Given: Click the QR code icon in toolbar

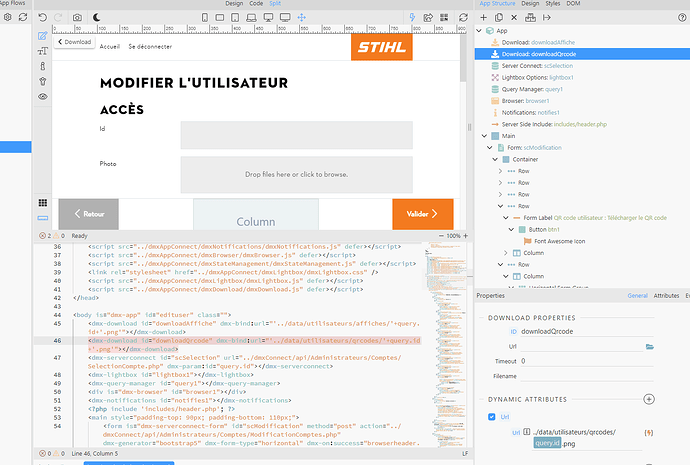Looking at the screenshot, I should (x=444, y=18).
